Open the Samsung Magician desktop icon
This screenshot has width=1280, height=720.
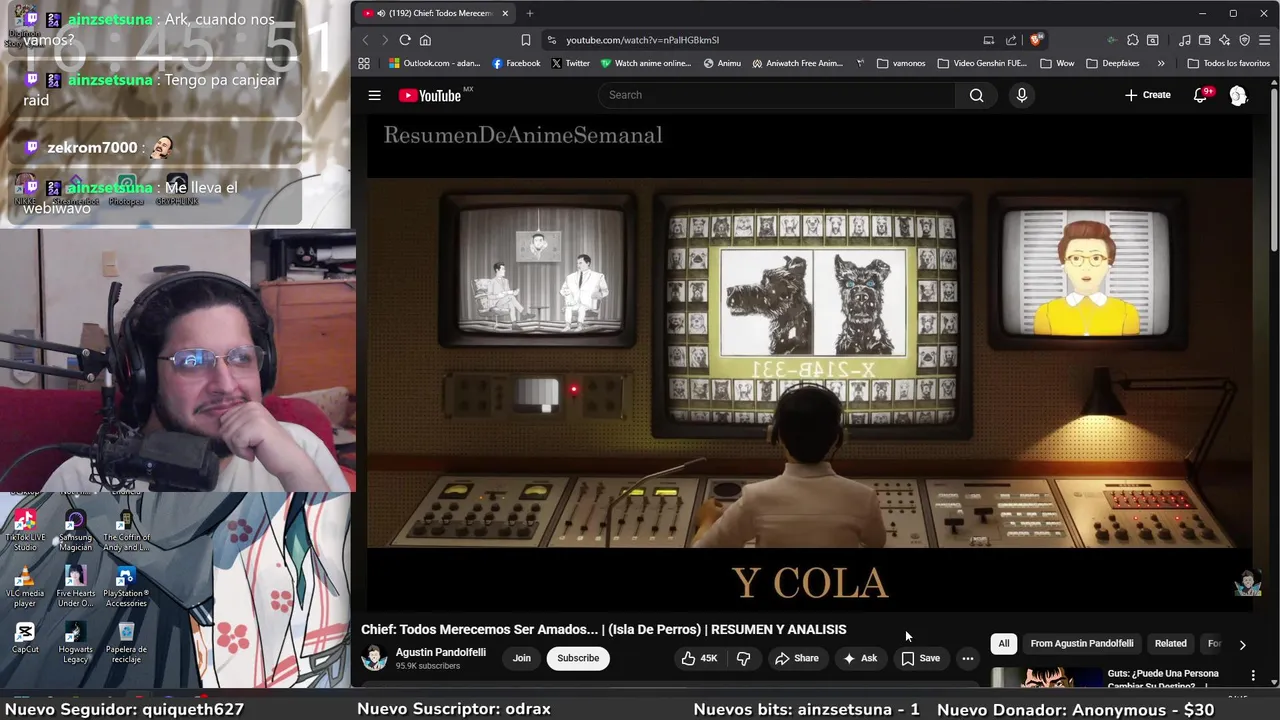click(x=75, y=530)
